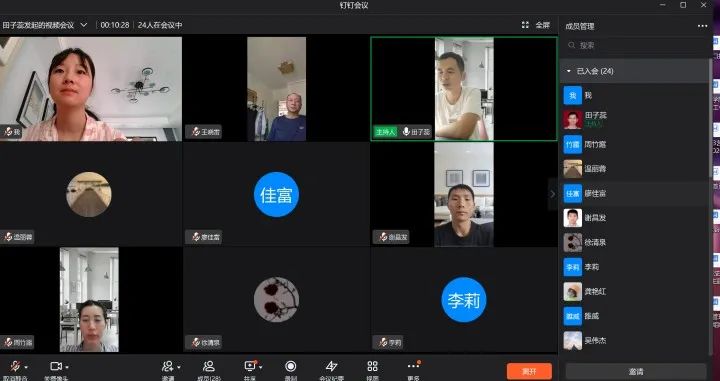This screenshot has width=720, height=381.
Task: Click 田子蕊's red avatar in the member list
Action: [x=573, y=120]
